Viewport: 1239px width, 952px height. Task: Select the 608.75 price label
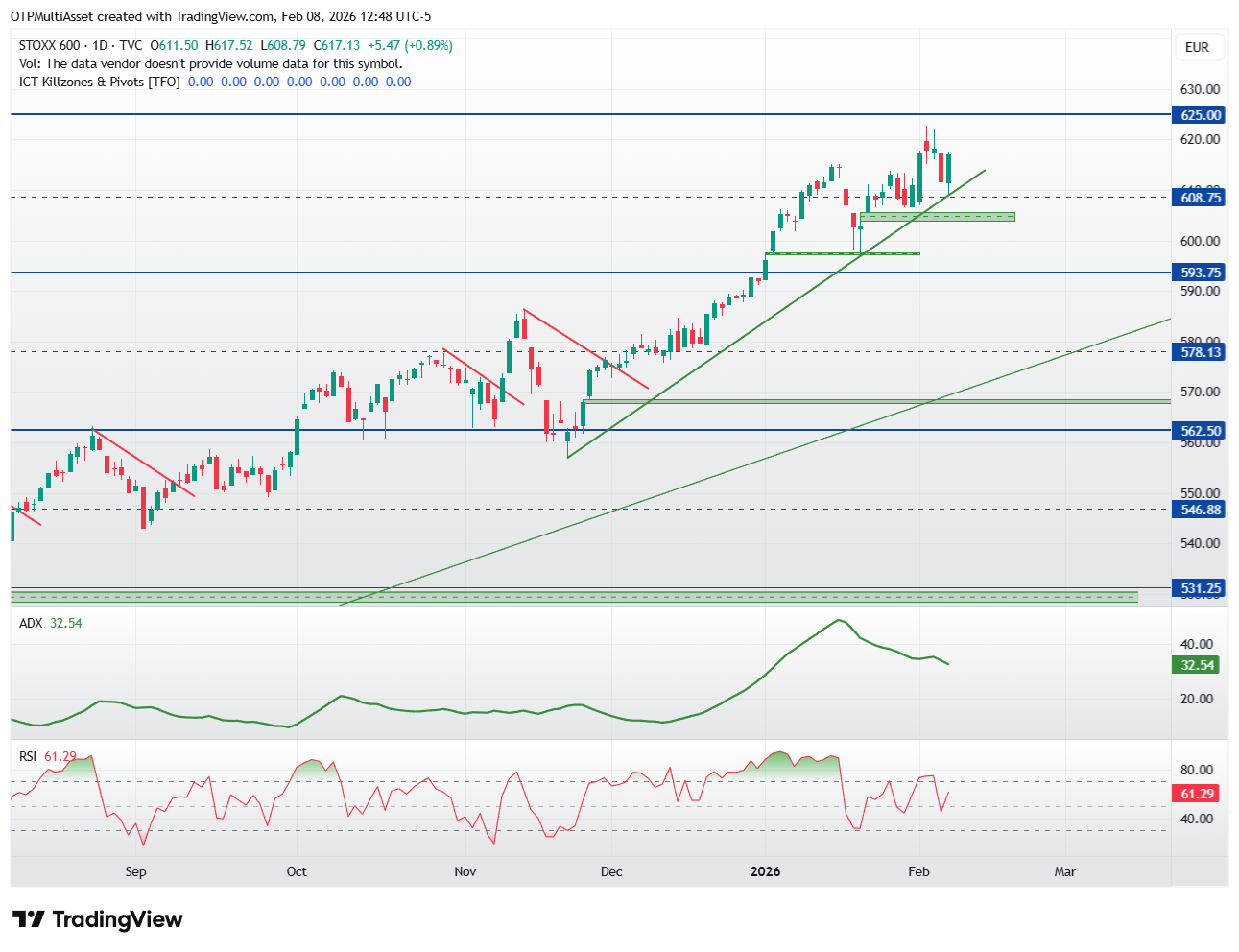tap(1200, 198)
